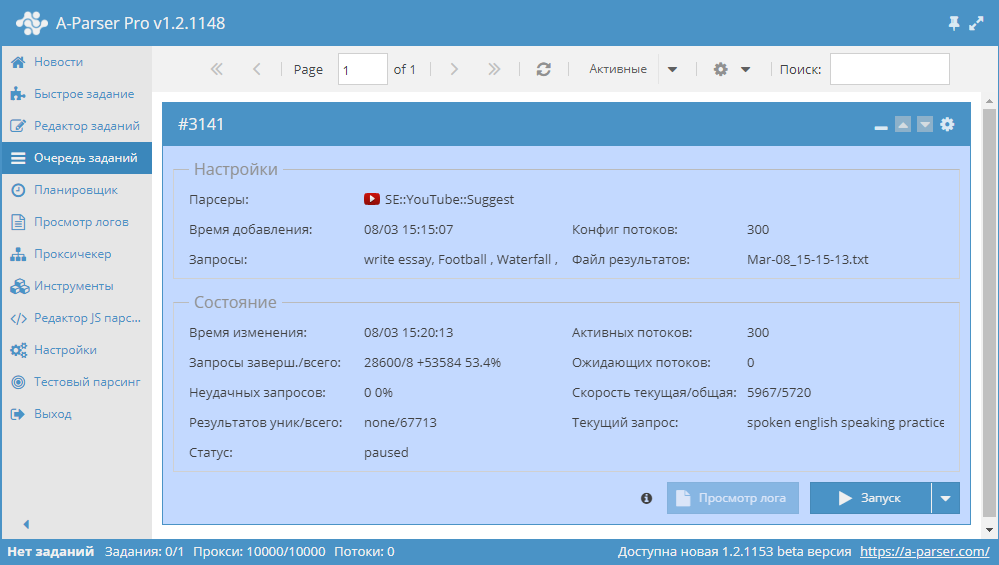The height and width of the screenshot is (565, 999).
Task: Open Редактор заданий in the sidebar
Action: pos(86,126)
